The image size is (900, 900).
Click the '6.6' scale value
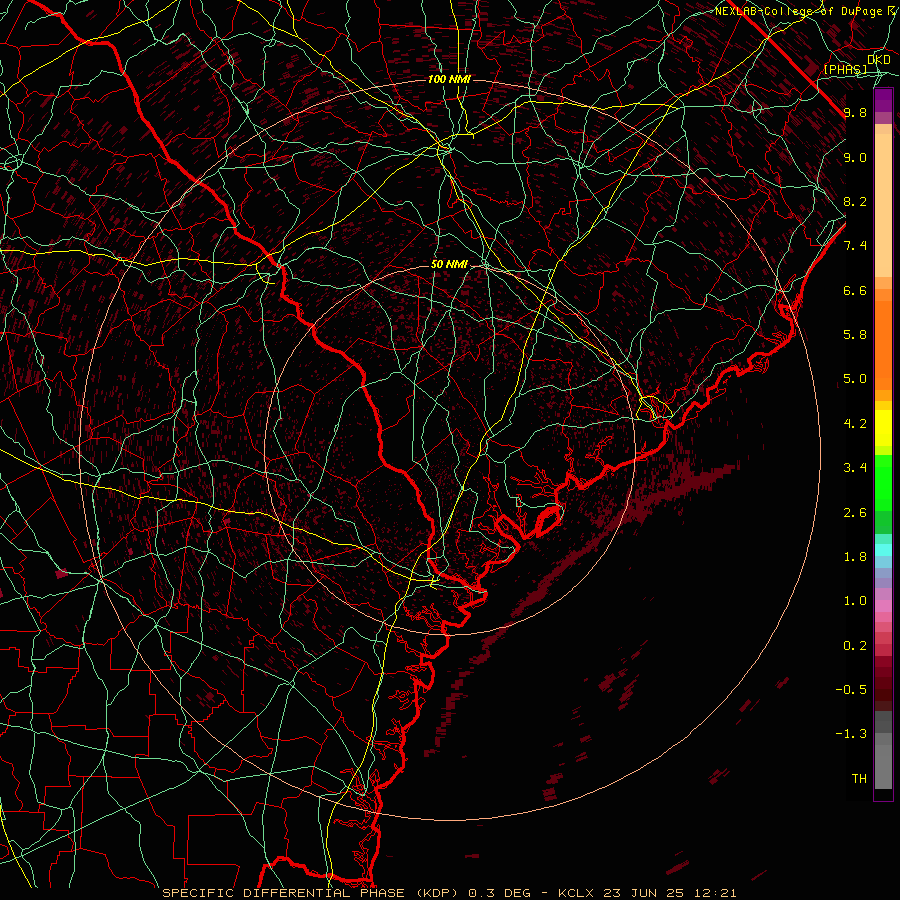855,290
